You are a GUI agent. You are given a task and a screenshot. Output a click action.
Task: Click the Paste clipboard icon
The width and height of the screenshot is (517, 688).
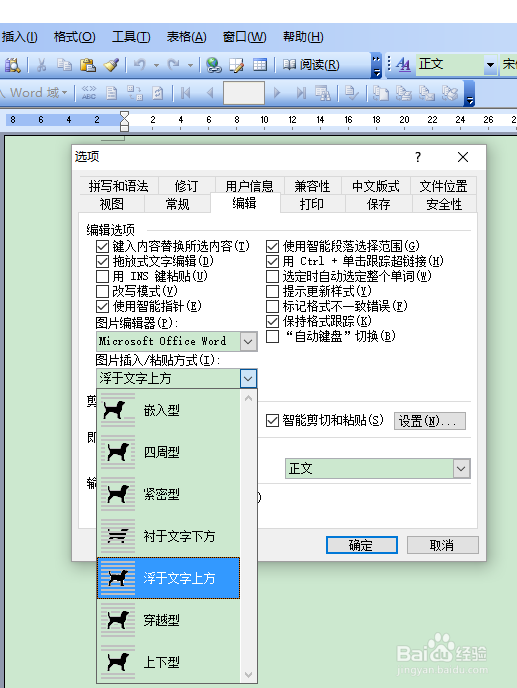[x=88, y=65]
